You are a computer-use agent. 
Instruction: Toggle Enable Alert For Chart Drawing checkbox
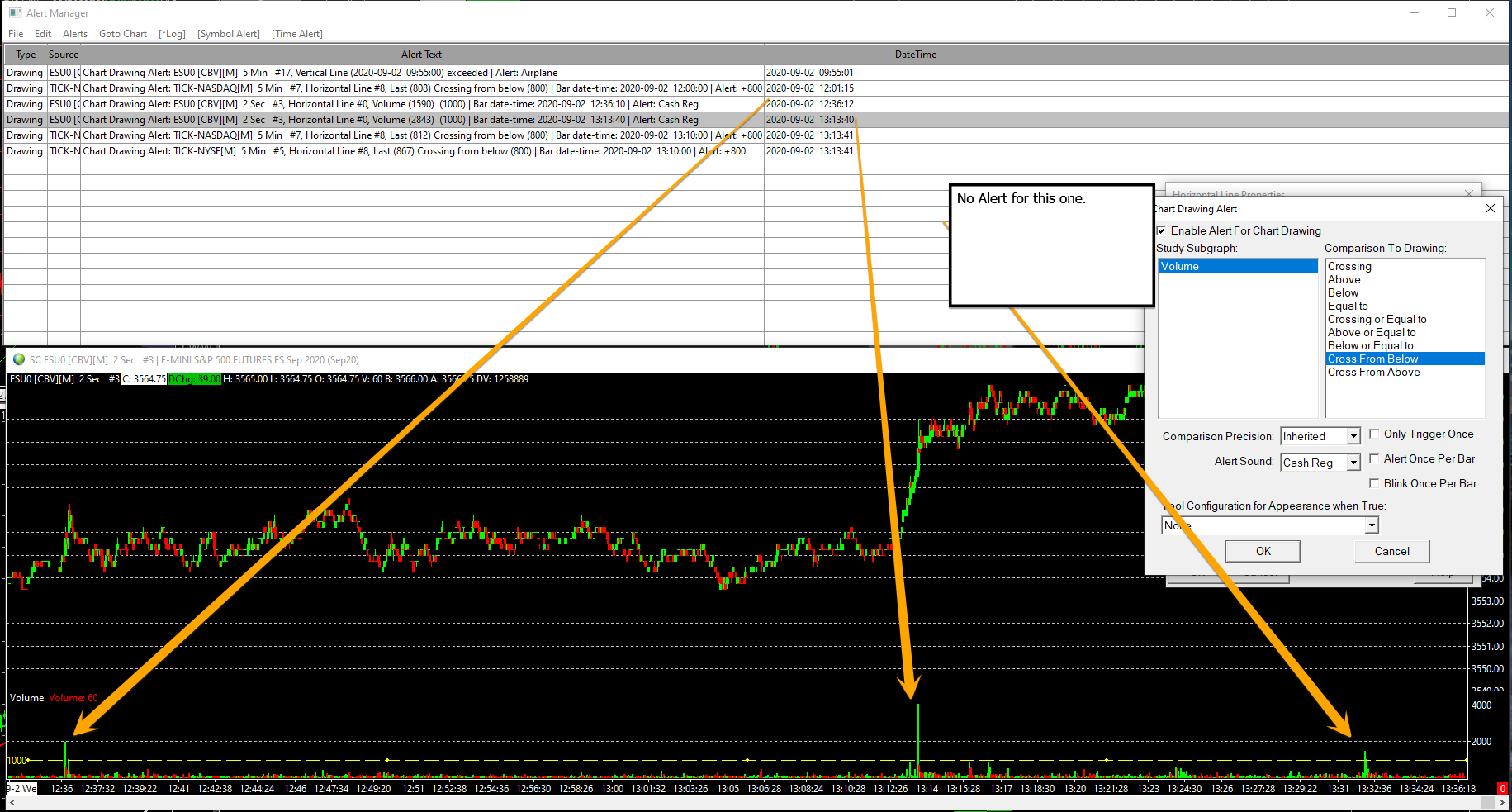[1162, 230]
